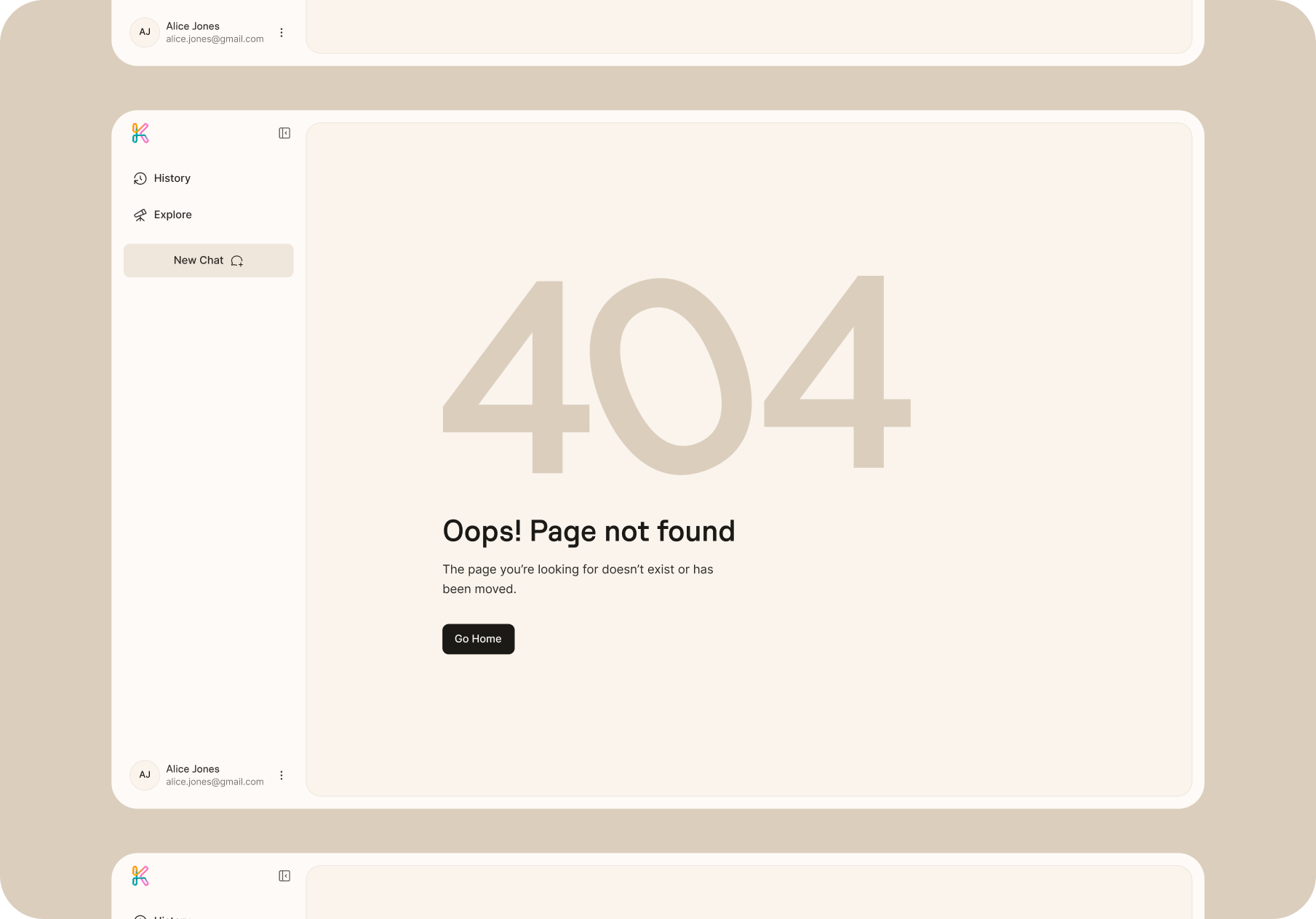
Task: Click the alice.jones@gmail.com email in the topmost card
Action: 215,39
